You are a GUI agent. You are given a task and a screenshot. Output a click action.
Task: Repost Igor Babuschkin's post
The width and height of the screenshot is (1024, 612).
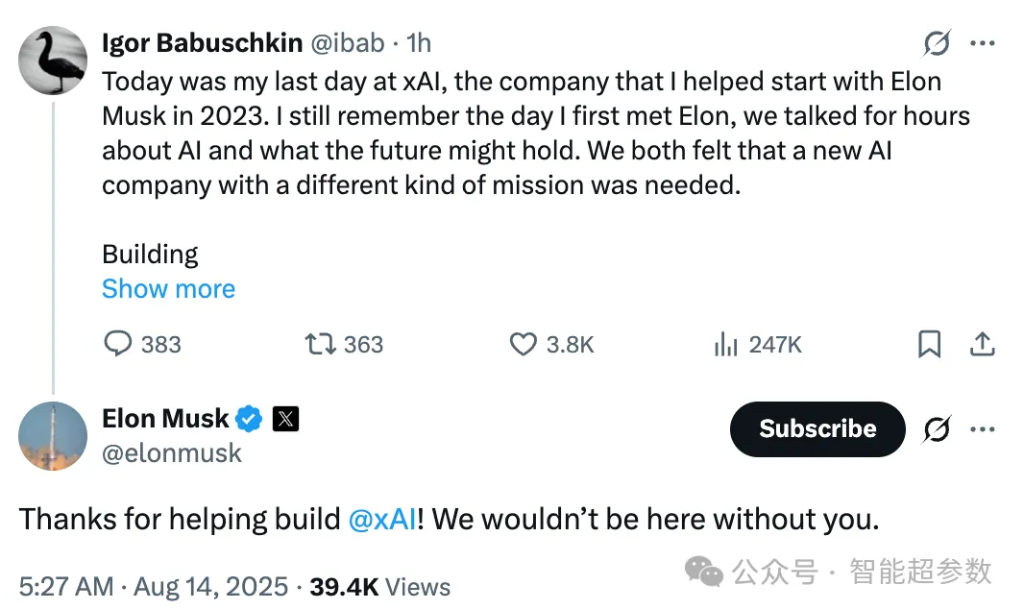click(319, 344)
